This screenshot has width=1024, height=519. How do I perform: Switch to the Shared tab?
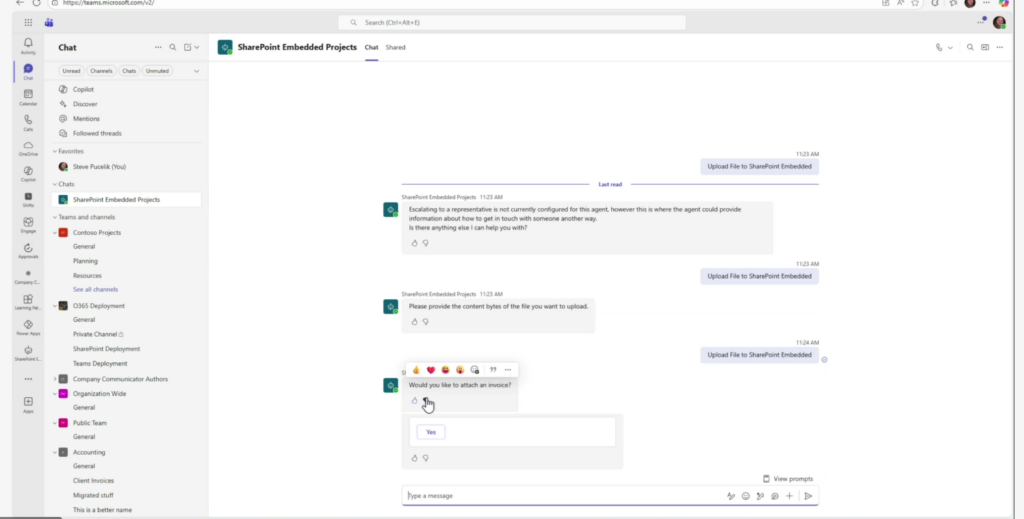click(395, 47)
